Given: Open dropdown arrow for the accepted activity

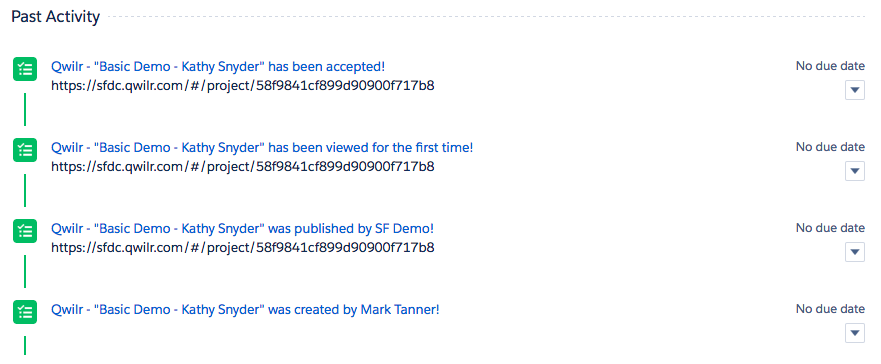Looking at the screenshot, I should click(855, 90).
